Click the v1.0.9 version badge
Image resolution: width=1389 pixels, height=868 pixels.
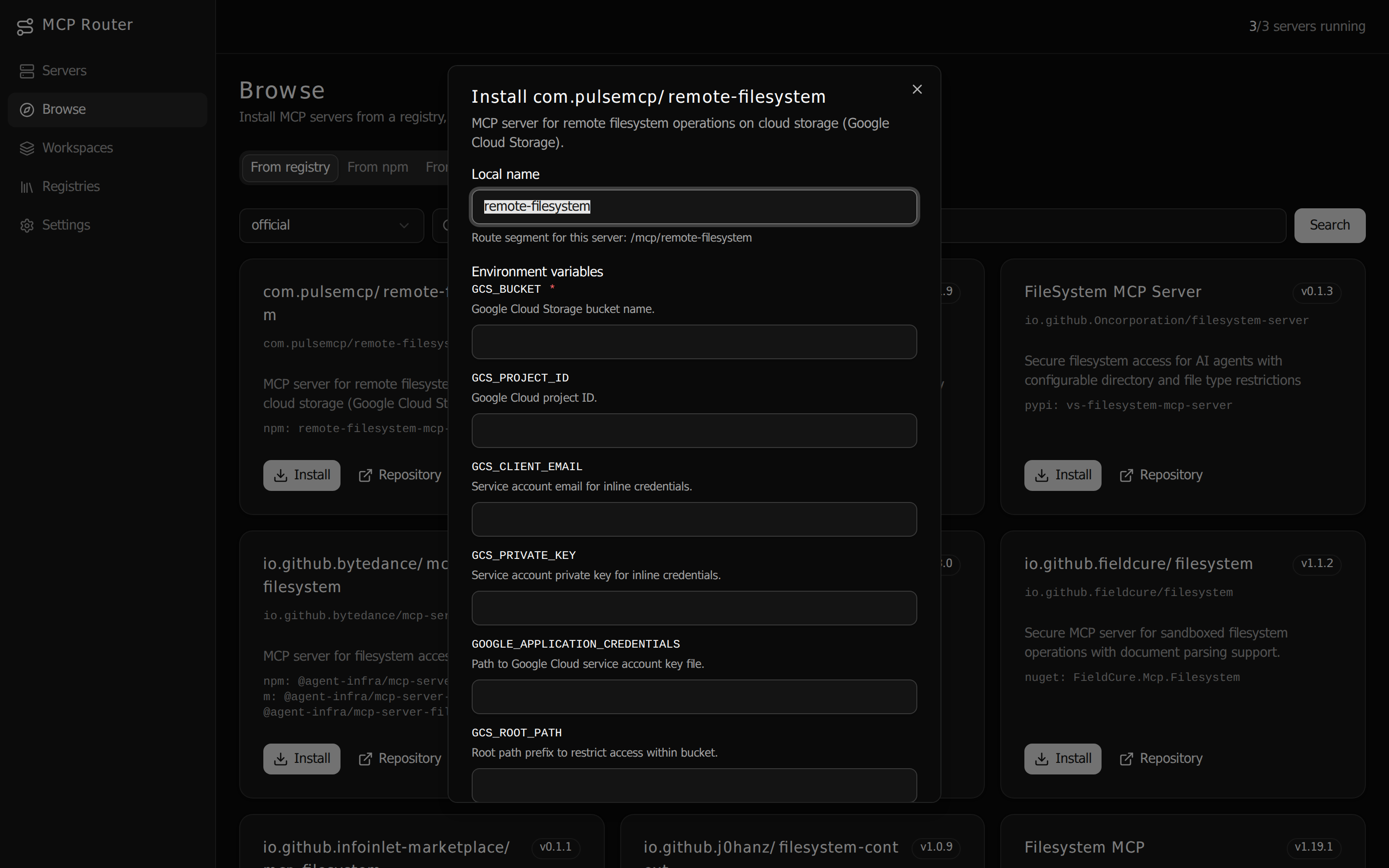(936, 847)
